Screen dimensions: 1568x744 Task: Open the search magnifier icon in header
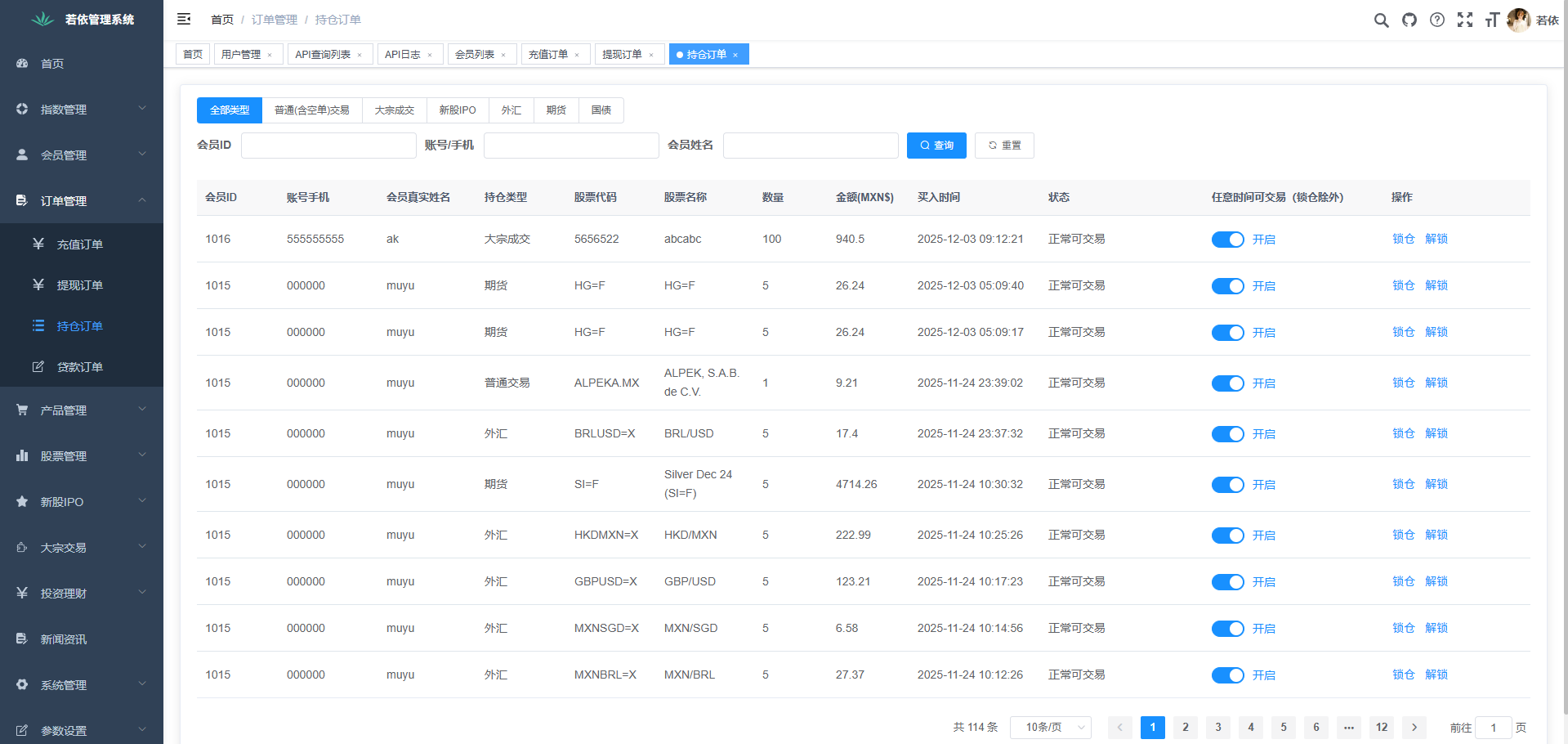click(1381, 20)
